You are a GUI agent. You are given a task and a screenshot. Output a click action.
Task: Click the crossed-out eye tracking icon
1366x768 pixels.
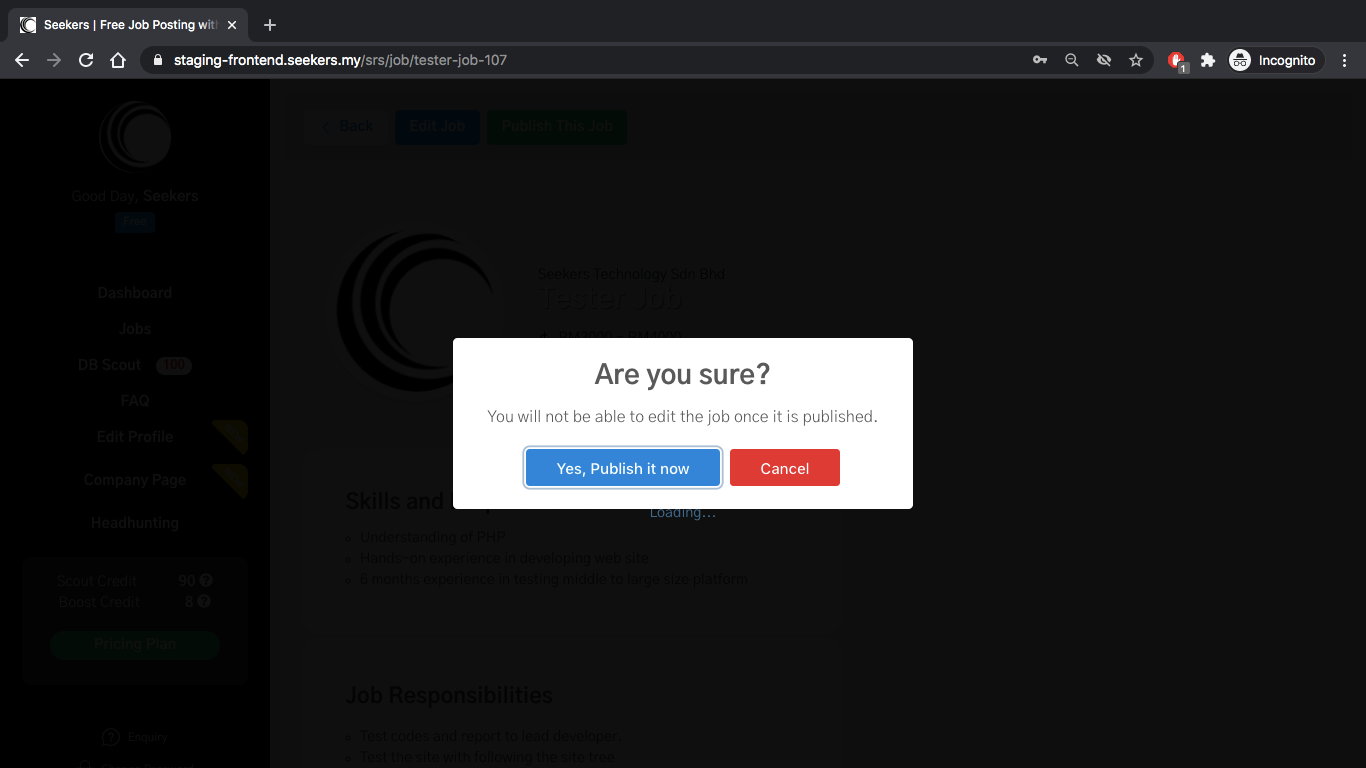(1104, 60)
